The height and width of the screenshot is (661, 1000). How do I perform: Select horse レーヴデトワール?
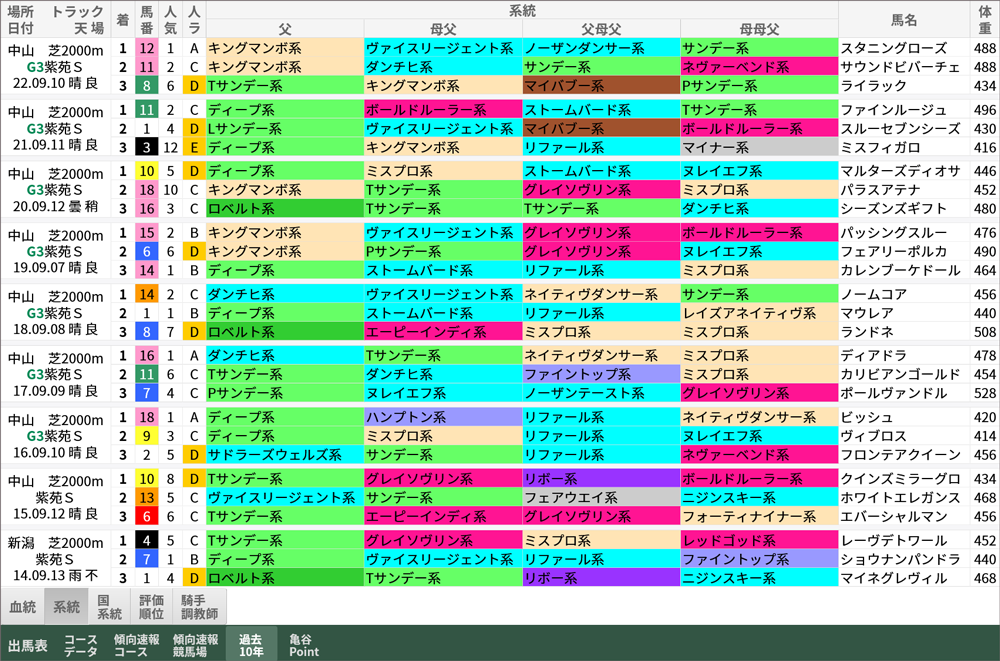pos(893,541)
